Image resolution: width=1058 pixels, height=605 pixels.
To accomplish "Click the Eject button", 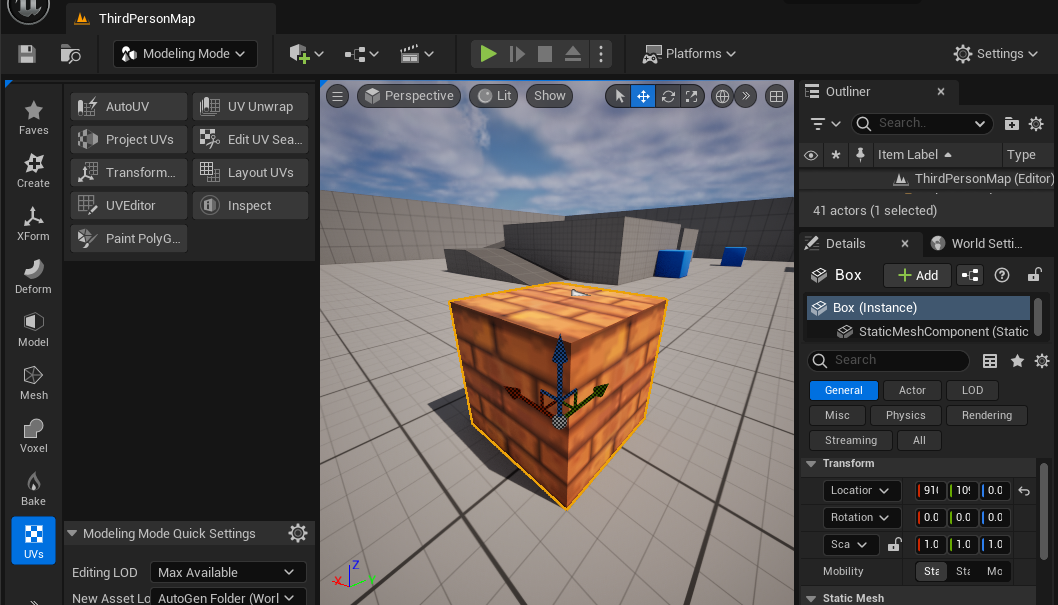I will pos(573,54).
